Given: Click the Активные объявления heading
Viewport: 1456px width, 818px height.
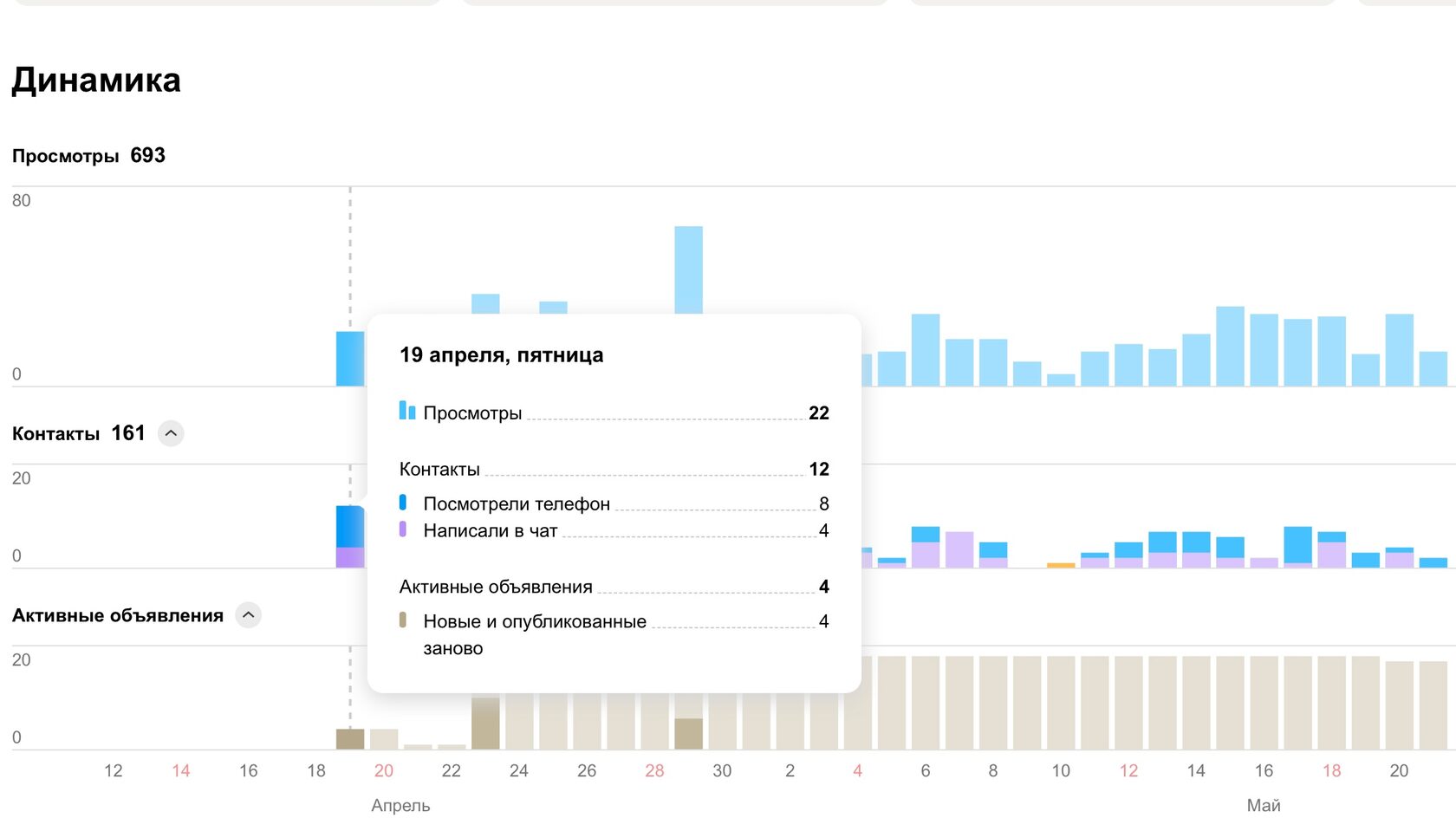Looking at the screenshot, I should pyautogui.click(x=118, y=615).
